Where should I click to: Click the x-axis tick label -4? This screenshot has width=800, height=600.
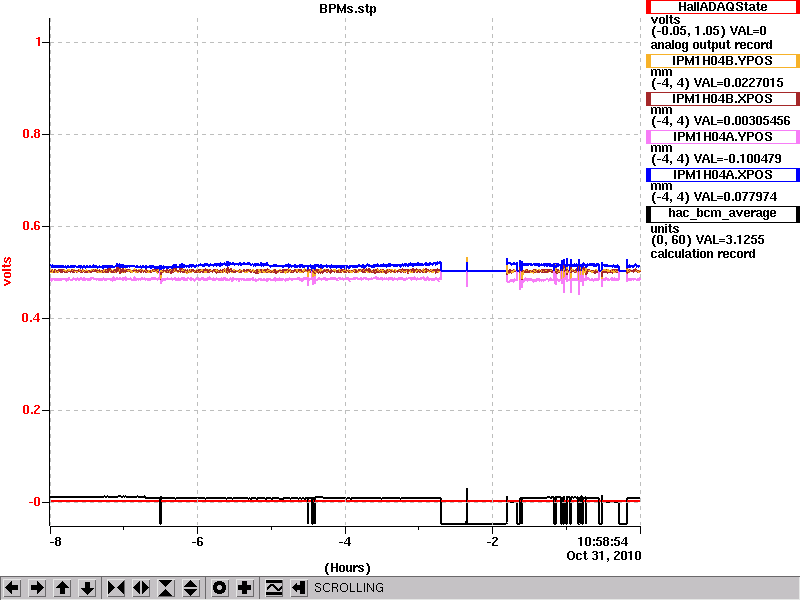tap(345, 542)
